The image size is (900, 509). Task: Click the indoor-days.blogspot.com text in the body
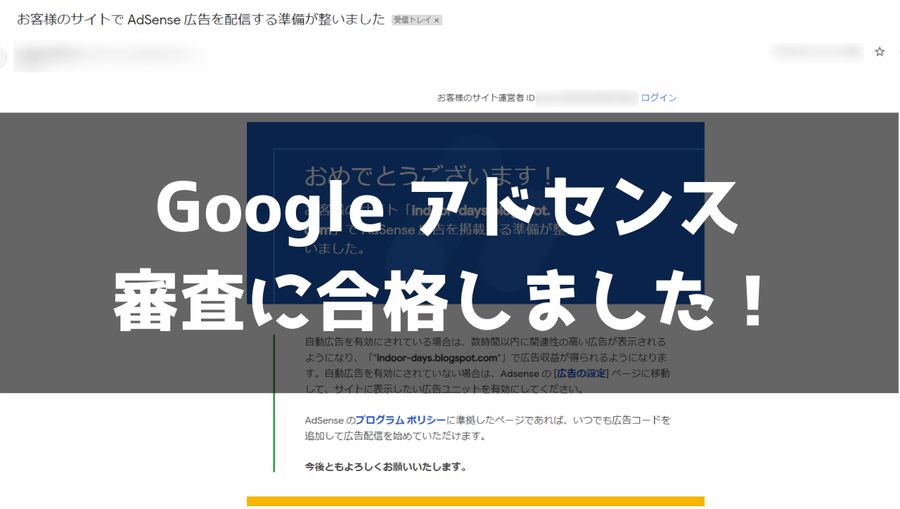click(437, 358)
